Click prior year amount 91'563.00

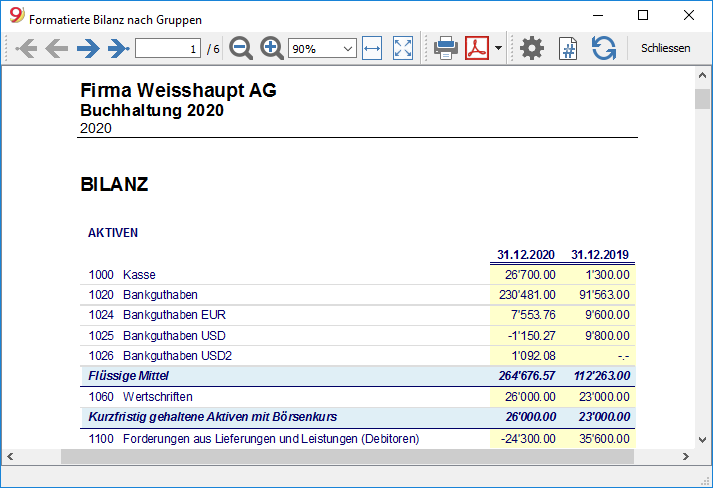click(x=604, y=295)
